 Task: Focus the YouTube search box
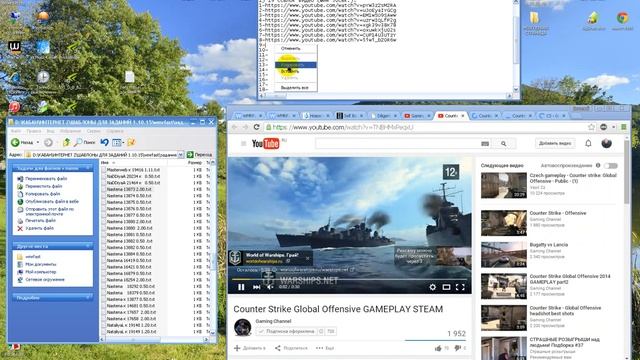coord(398,144)
